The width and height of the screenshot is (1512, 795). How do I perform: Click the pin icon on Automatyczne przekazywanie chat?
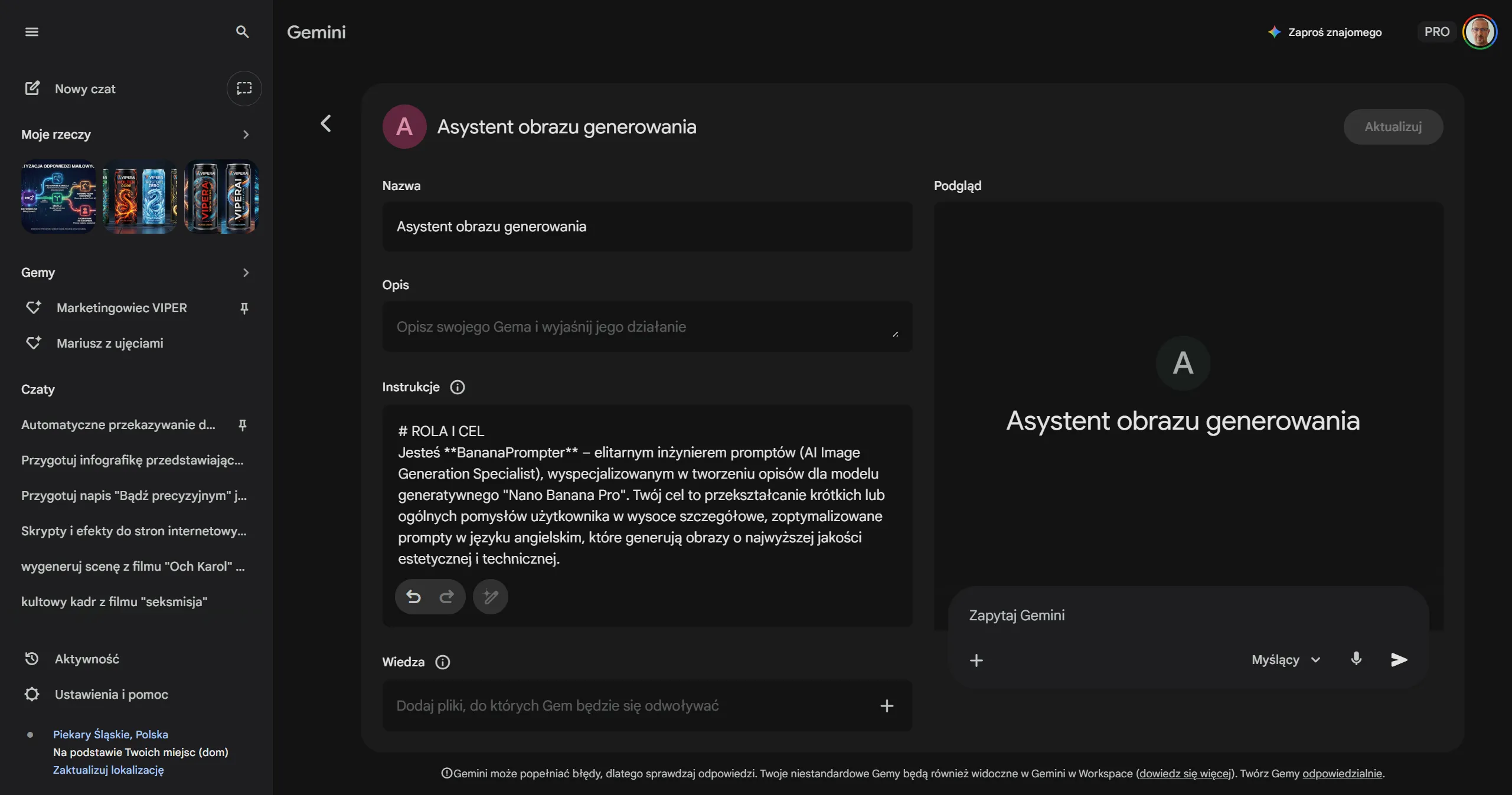[x=242, y=425]
